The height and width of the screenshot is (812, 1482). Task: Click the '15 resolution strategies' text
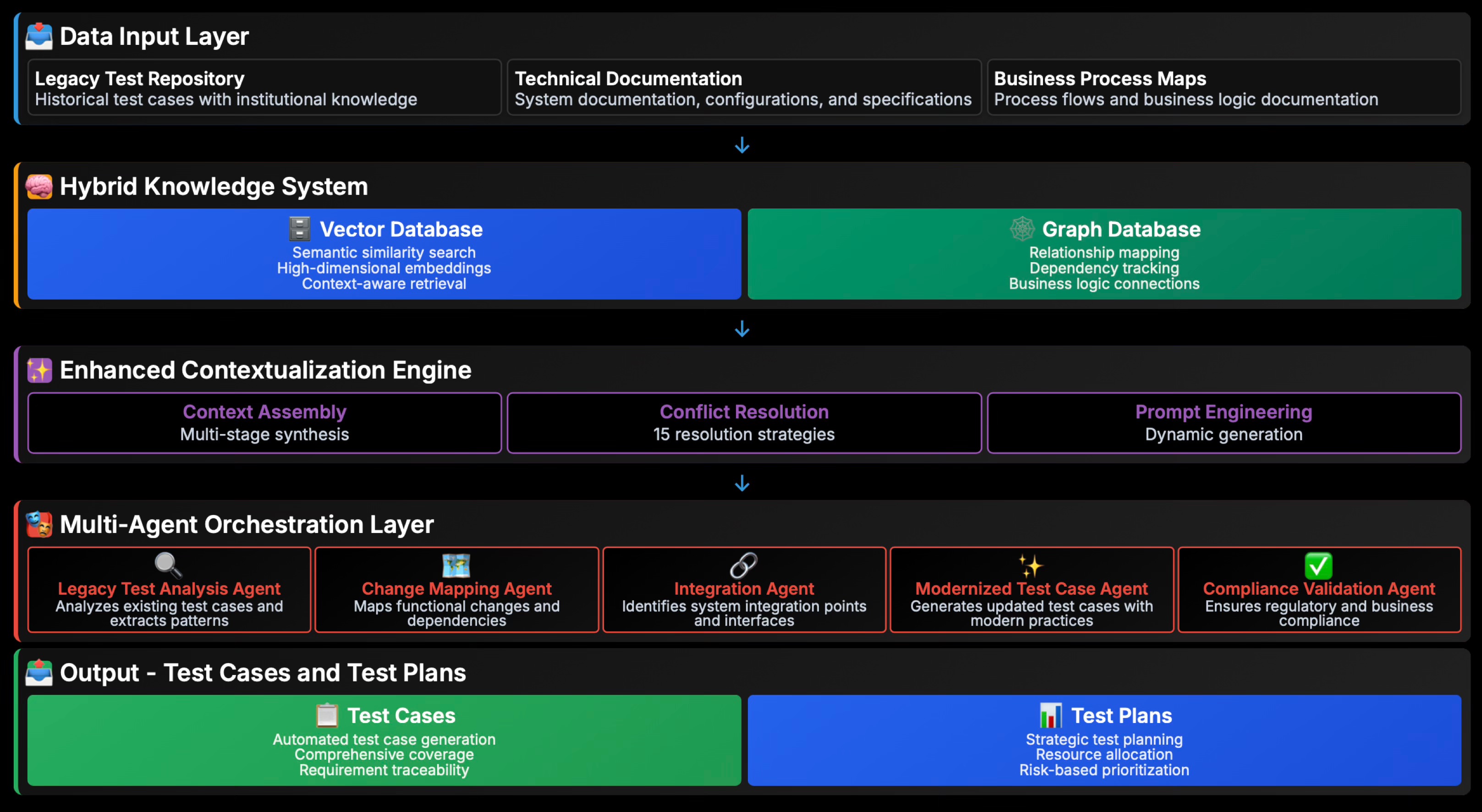(744, 434)
